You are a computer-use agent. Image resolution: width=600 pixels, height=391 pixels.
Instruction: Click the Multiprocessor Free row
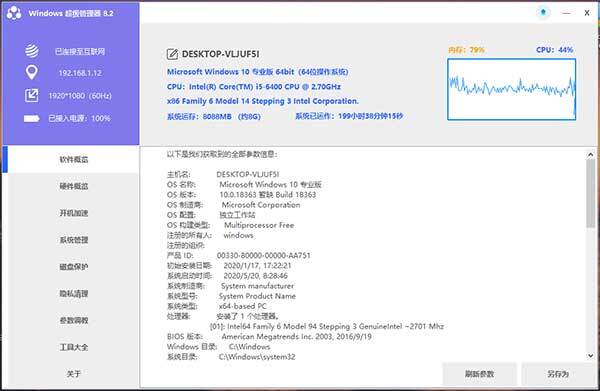pos(230,225)
